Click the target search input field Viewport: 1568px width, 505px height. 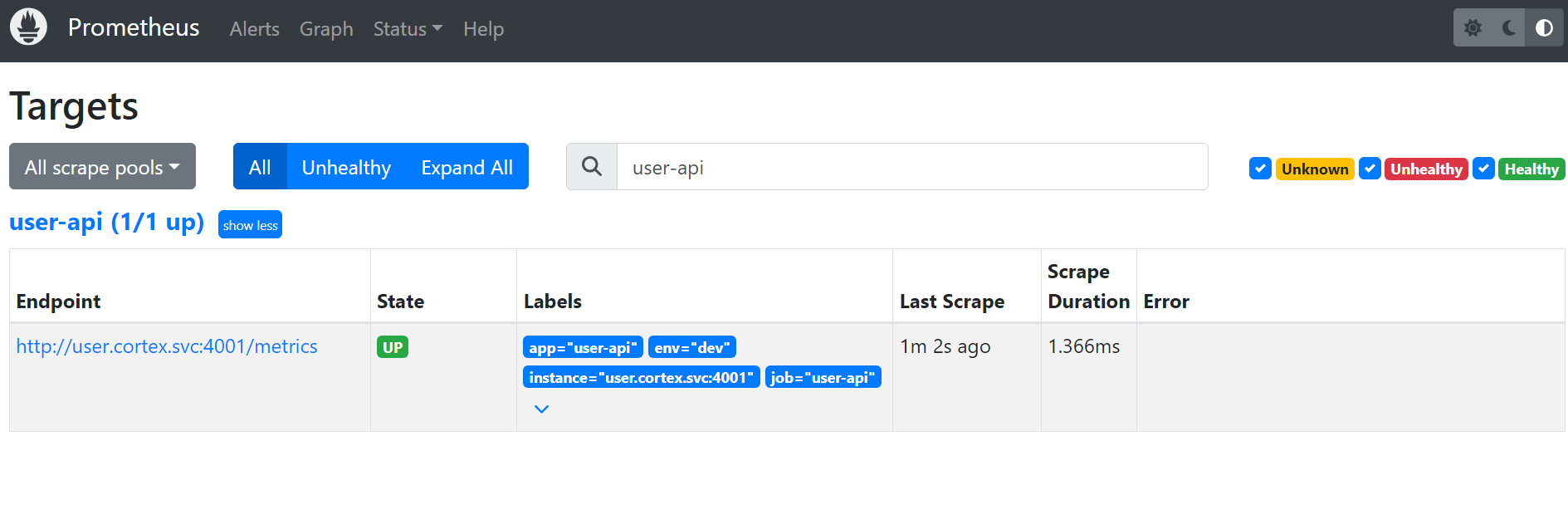point(911,167)
